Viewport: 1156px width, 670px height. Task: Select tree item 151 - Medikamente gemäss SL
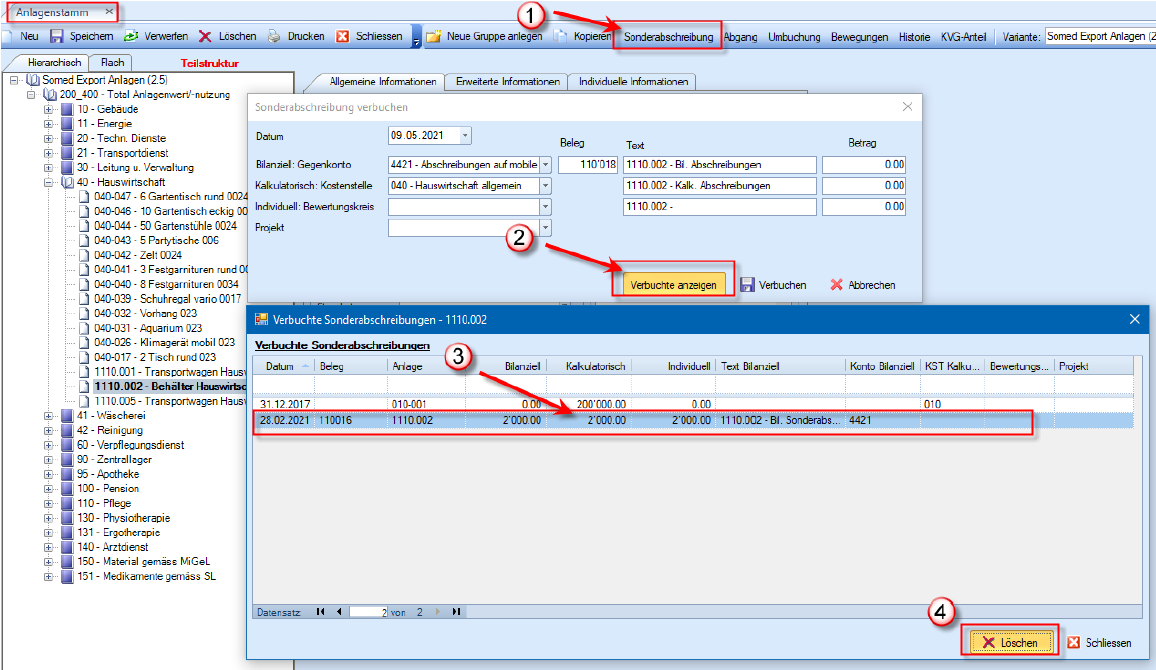click(x=146, y=576)
